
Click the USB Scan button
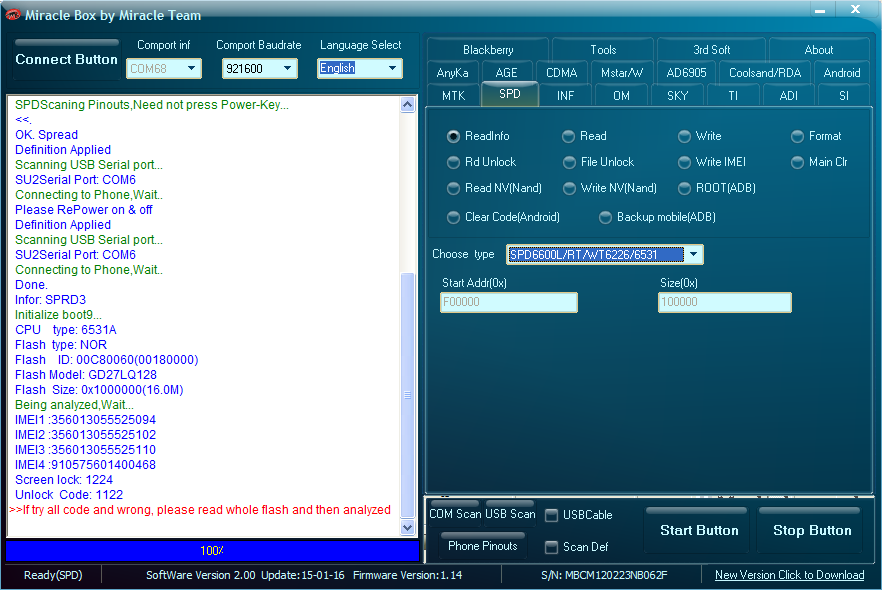coord(510,514)
